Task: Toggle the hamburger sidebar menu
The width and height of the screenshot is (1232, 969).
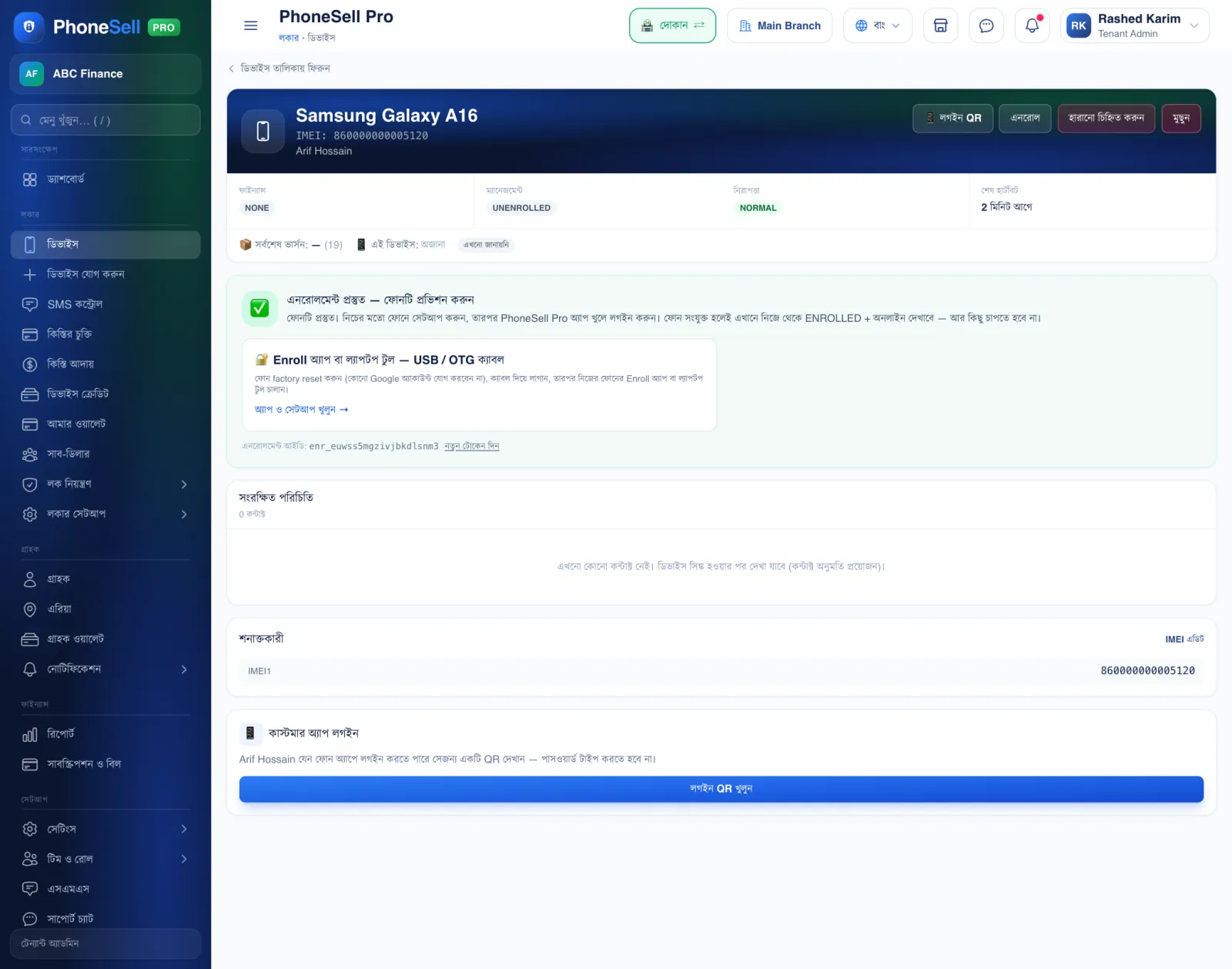Action: 250,25
